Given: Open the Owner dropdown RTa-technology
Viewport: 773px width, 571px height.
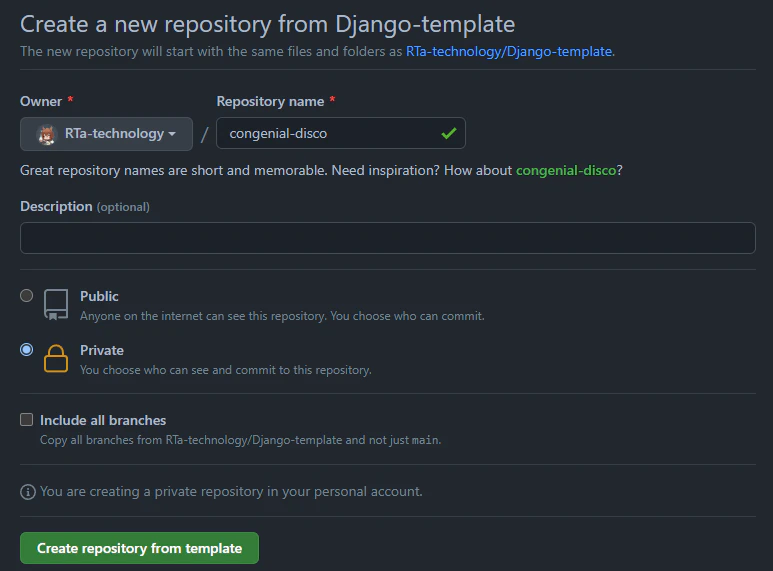Looking at the screenshot, I should 106,134.
